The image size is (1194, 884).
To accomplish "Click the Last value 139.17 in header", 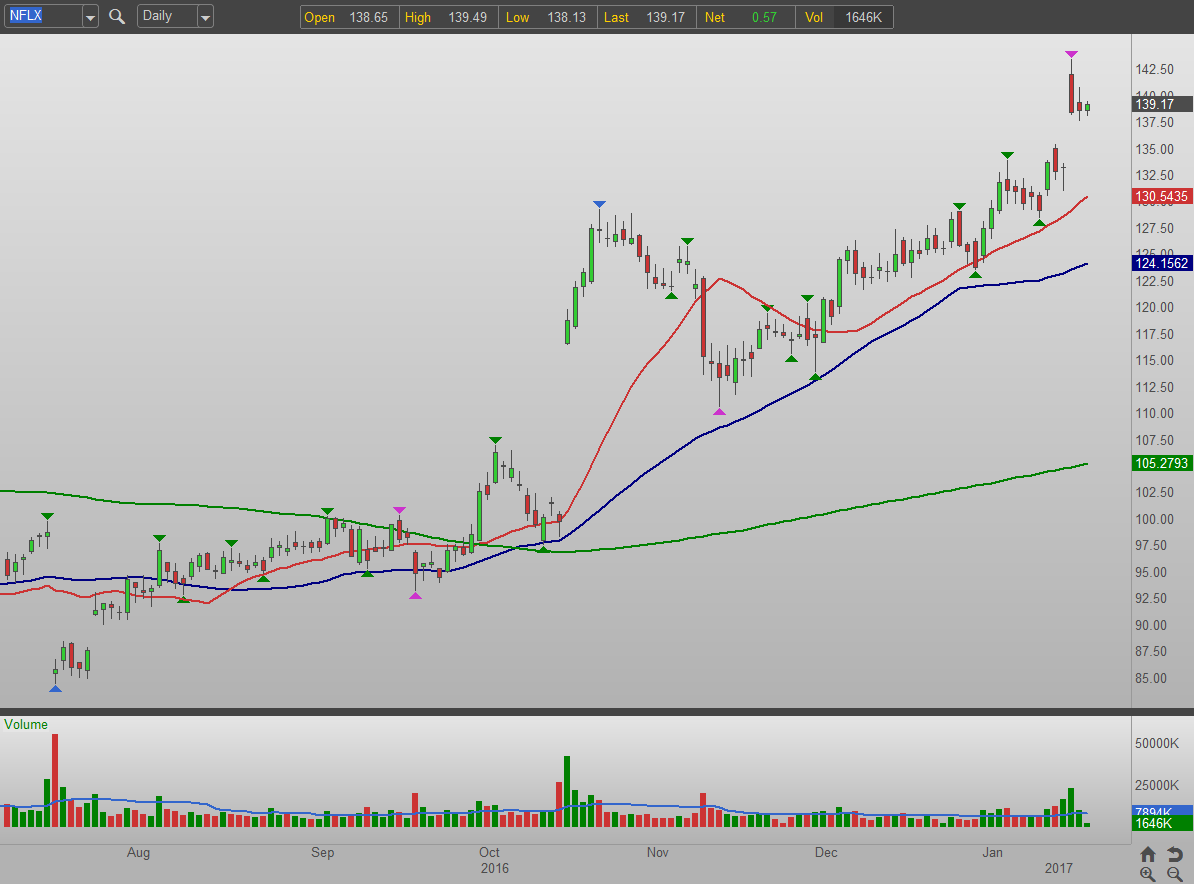I will (x=666, y=17).
